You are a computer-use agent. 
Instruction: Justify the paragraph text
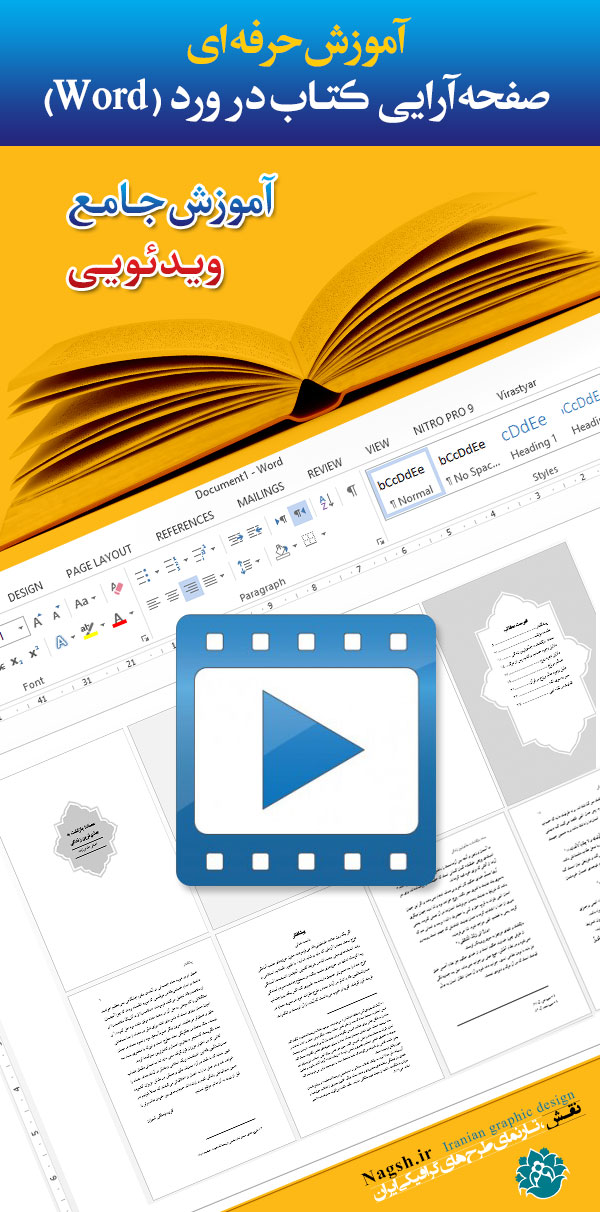point(210,579)
